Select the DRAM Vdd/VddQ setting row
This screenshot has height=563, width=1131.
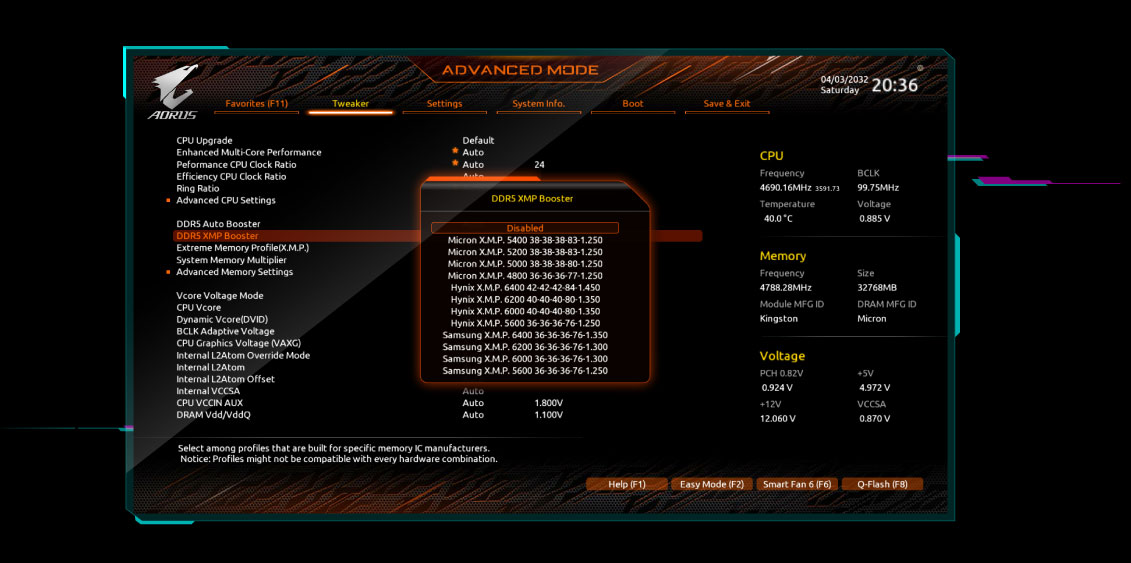(213, 415)
